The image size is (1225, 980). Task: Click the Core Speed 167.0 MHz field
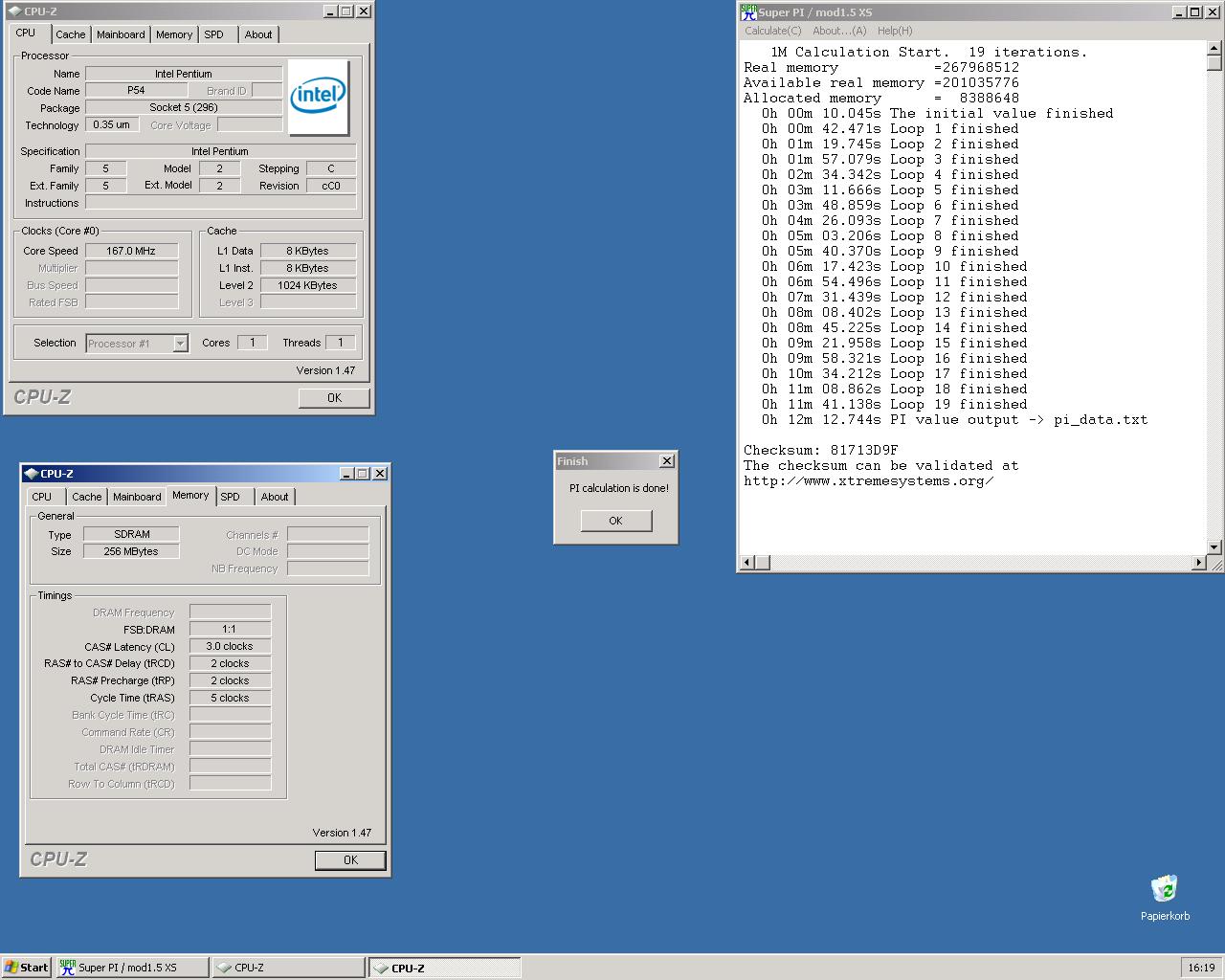(132, 251)
